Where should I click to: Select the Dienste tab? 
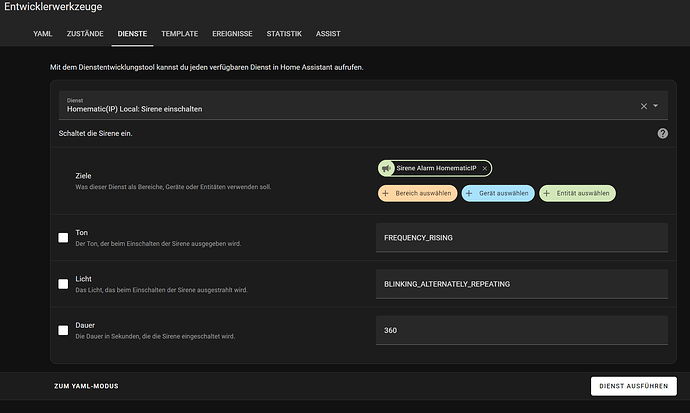pyautogui.click(x=132, y=34)
